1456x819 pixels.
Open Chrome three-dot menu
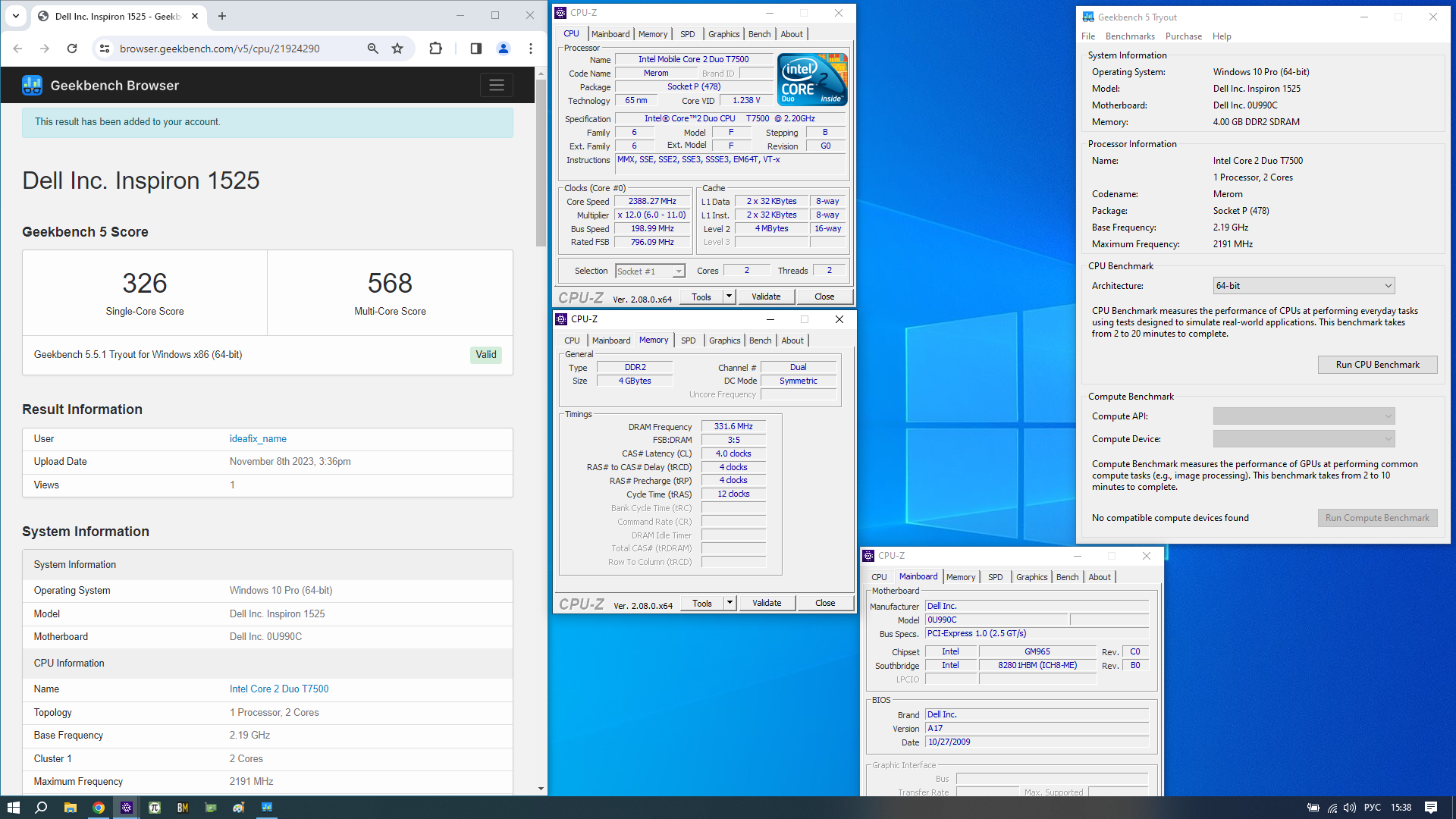(531, 49)
